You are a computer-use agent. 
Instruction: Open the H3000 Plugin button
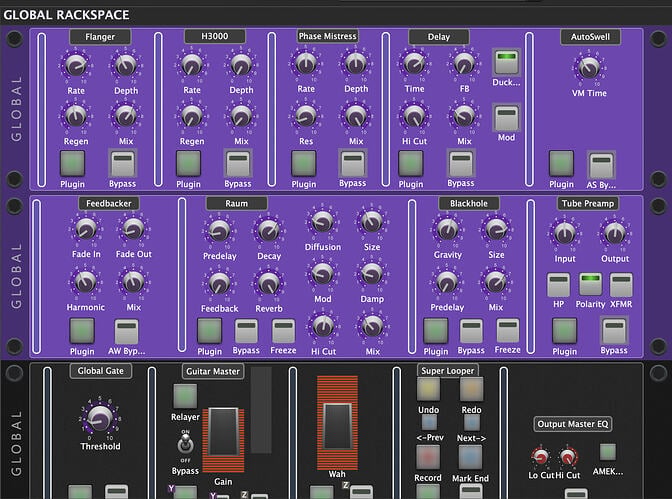pyautogui.click(x=188, y=163)
